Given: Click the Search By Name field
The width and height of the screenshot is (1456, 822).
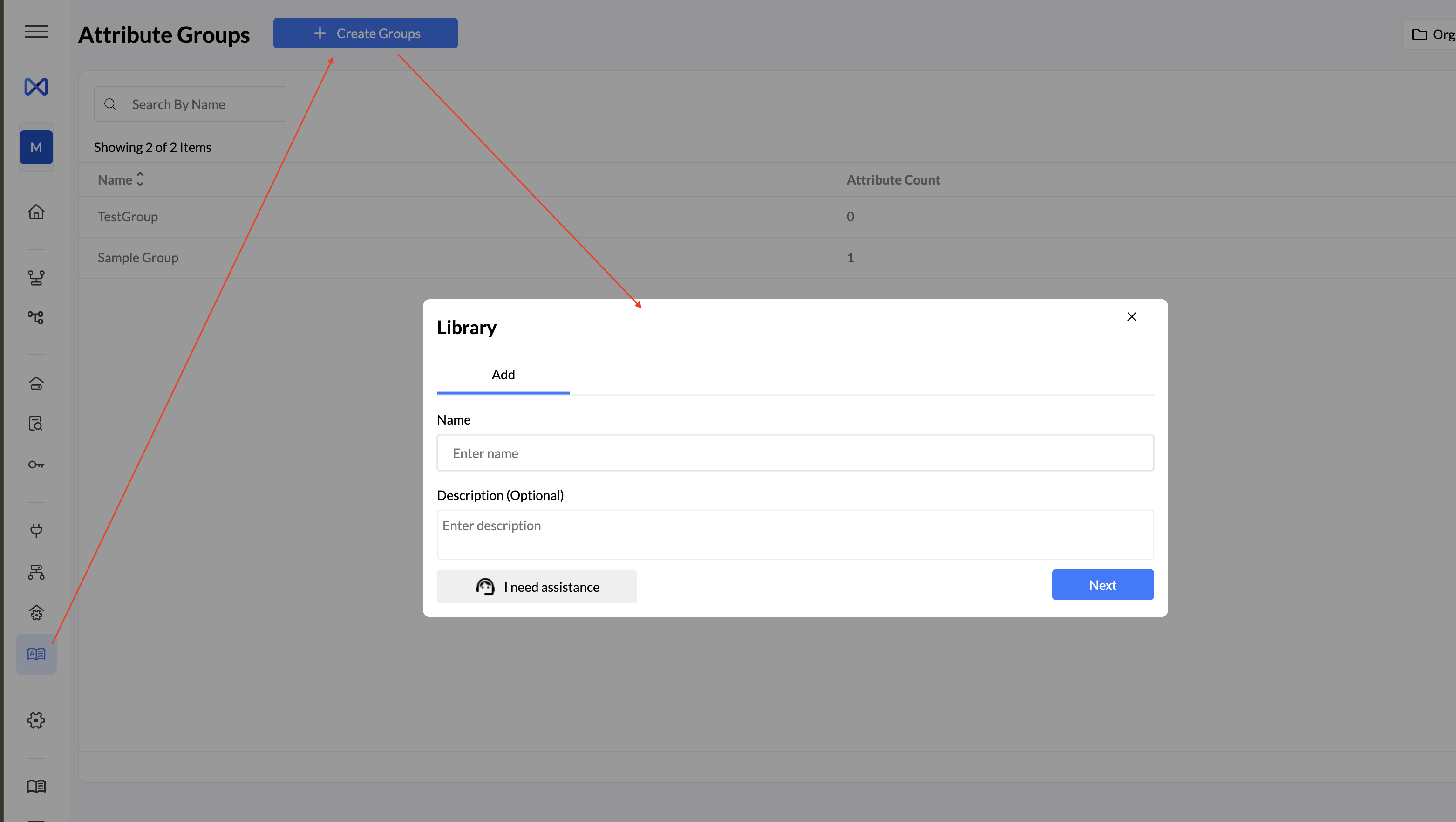Looking at the screenshot, I should 190,104.
